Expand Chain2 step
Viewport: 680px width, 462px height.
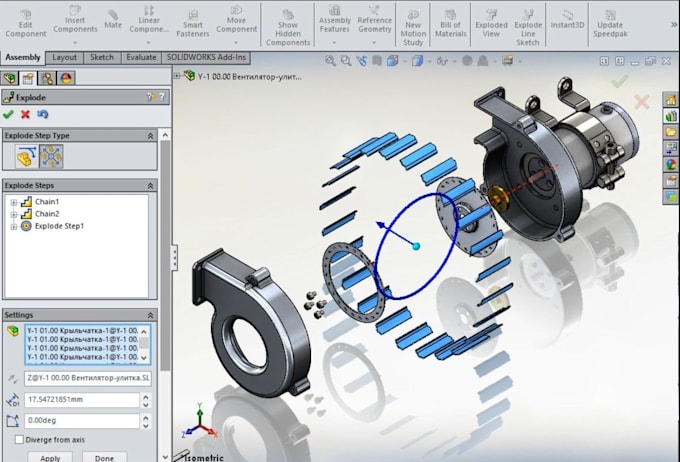(13, 214)
